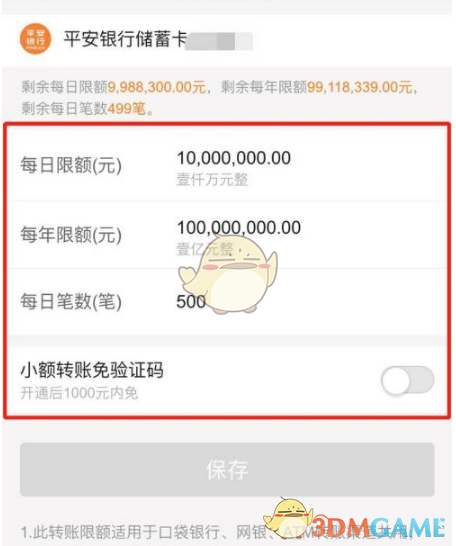Click the remaining daily limit 9,988,300.00元 text

coord(157,87)
